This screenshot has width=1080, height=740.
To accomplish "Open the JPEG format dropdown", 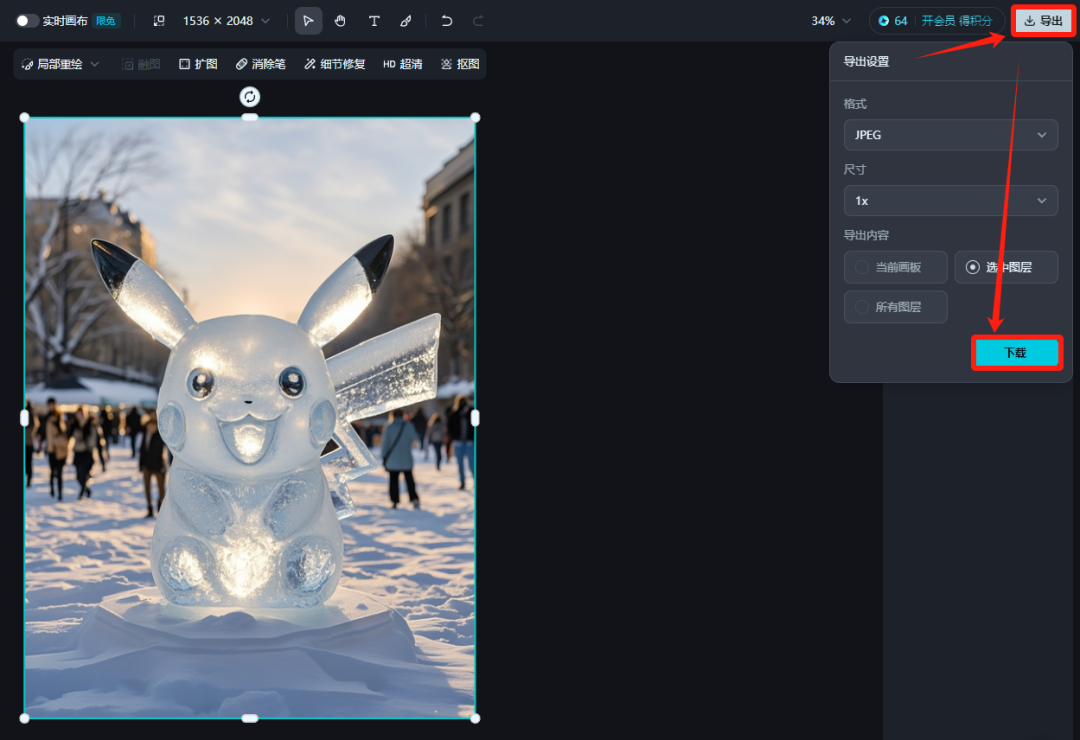I will tap(950, 135).
